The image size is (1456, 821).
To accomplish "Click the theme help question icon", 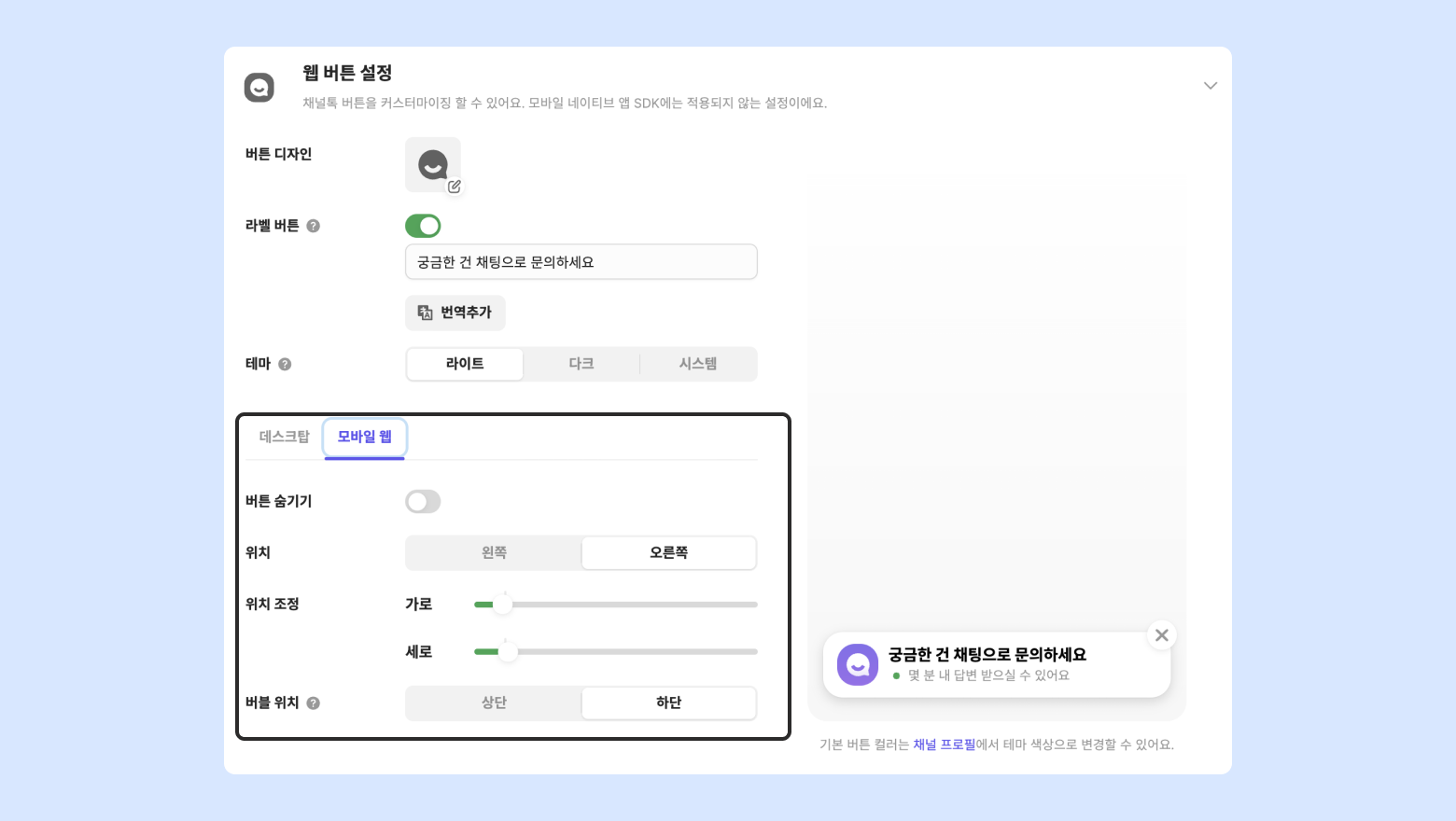I will click(x=285, y=364).
